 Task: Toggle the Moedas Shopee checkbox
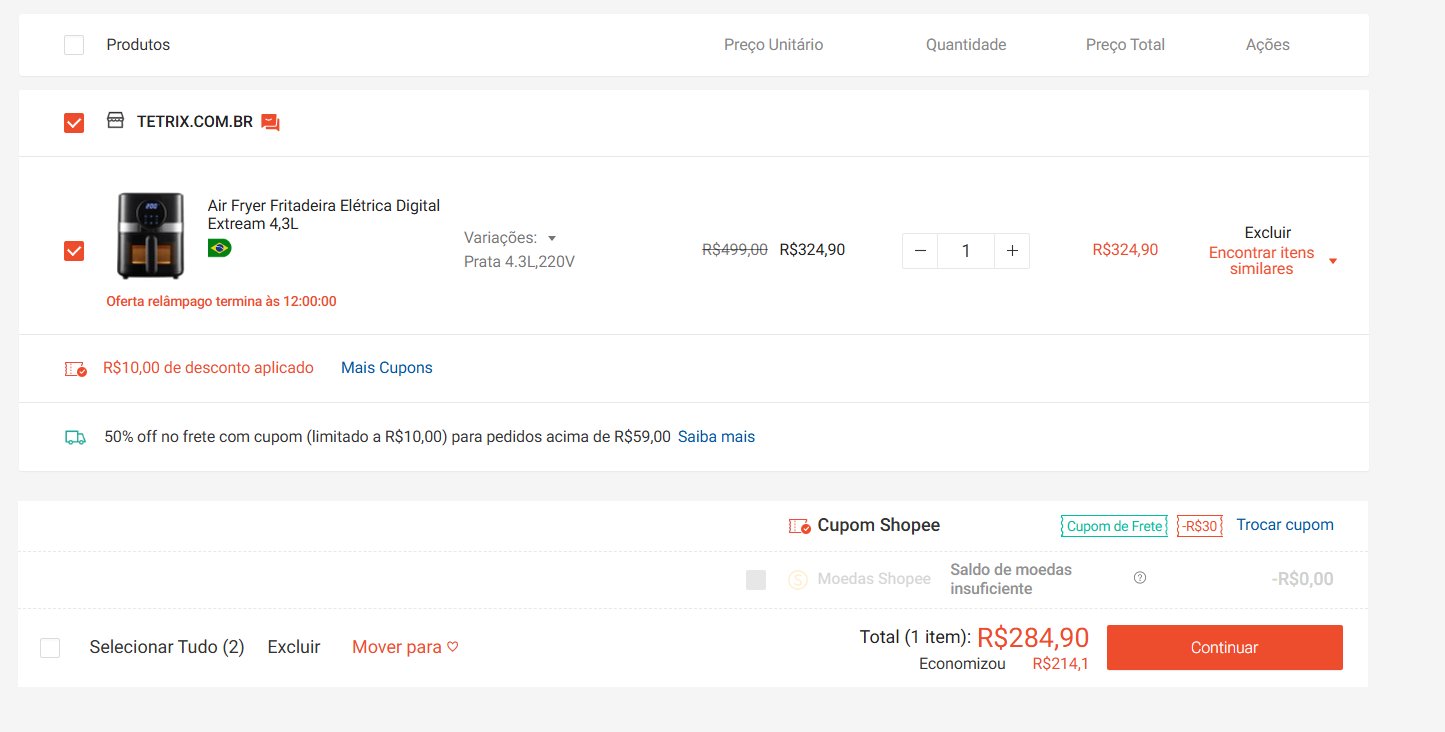pos(756,580)
